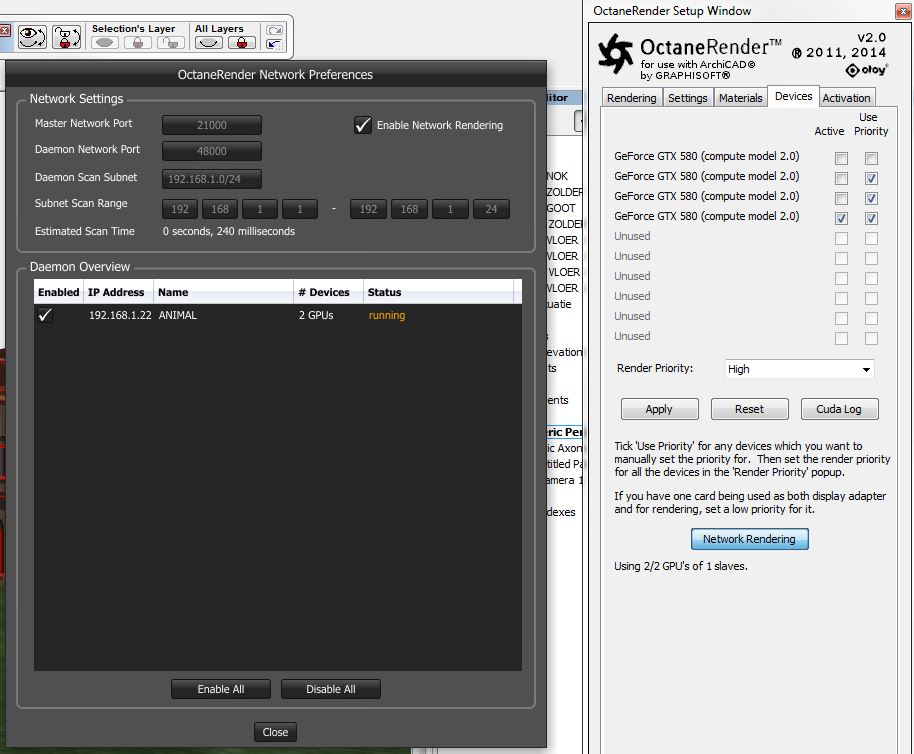914x754 pixels.
Task: Click the Reset button
Action: (x=749, y=409)
